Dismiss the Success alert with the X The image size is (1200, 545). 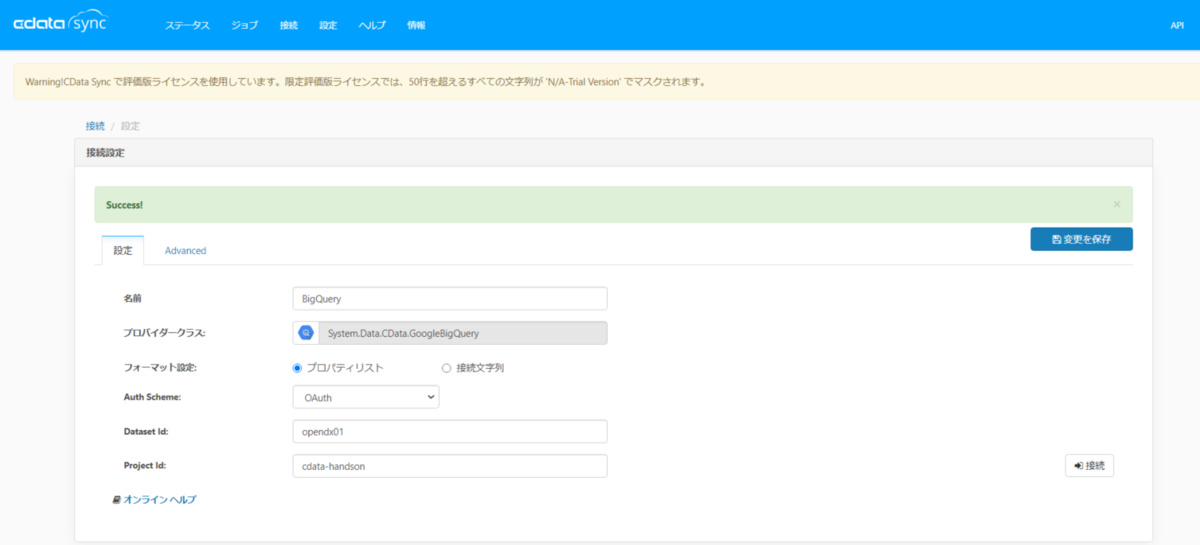(1117, 204)
